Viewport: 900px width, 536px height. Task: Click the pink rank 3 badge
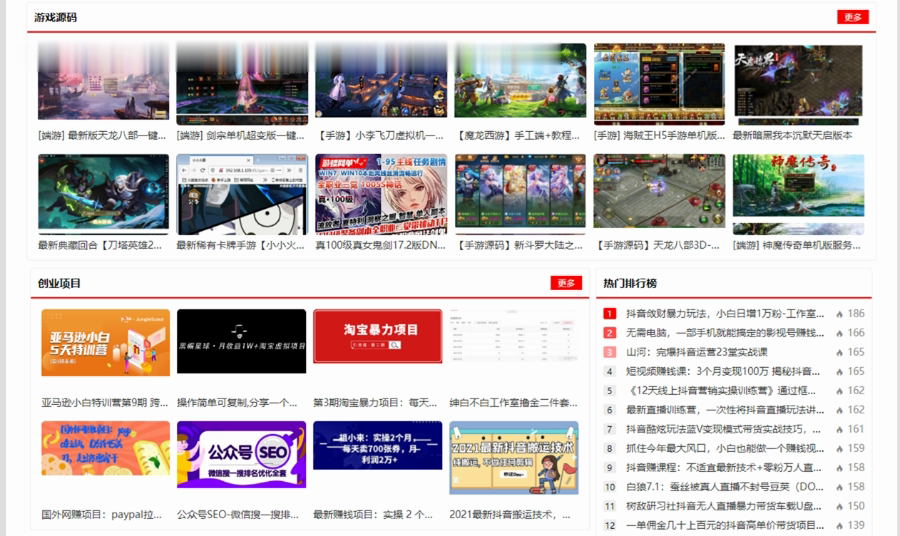pyautogui.click(x=610, y=352)
